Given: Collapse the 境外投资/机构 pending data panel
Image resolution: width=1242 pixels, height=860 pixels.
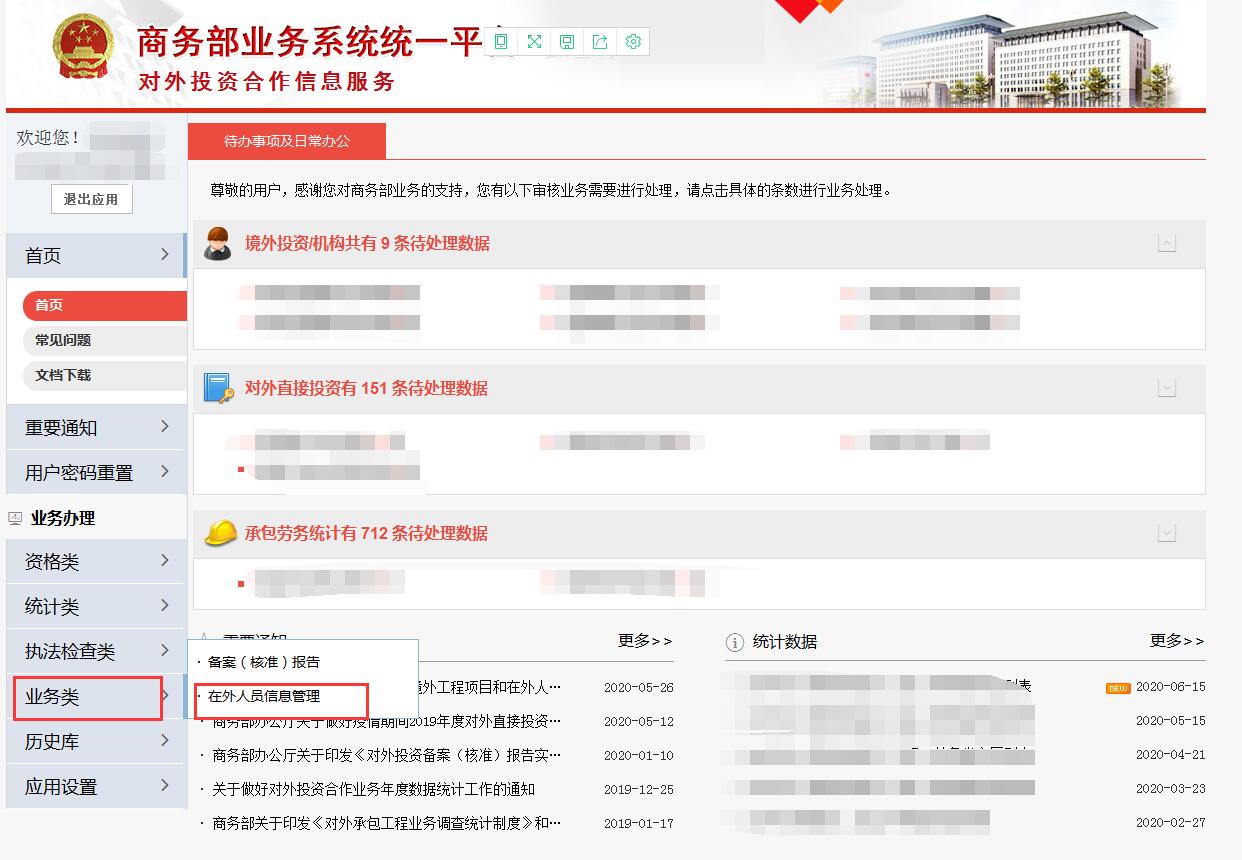Looking at the screenshot, I should click(x=1166, y=243).
